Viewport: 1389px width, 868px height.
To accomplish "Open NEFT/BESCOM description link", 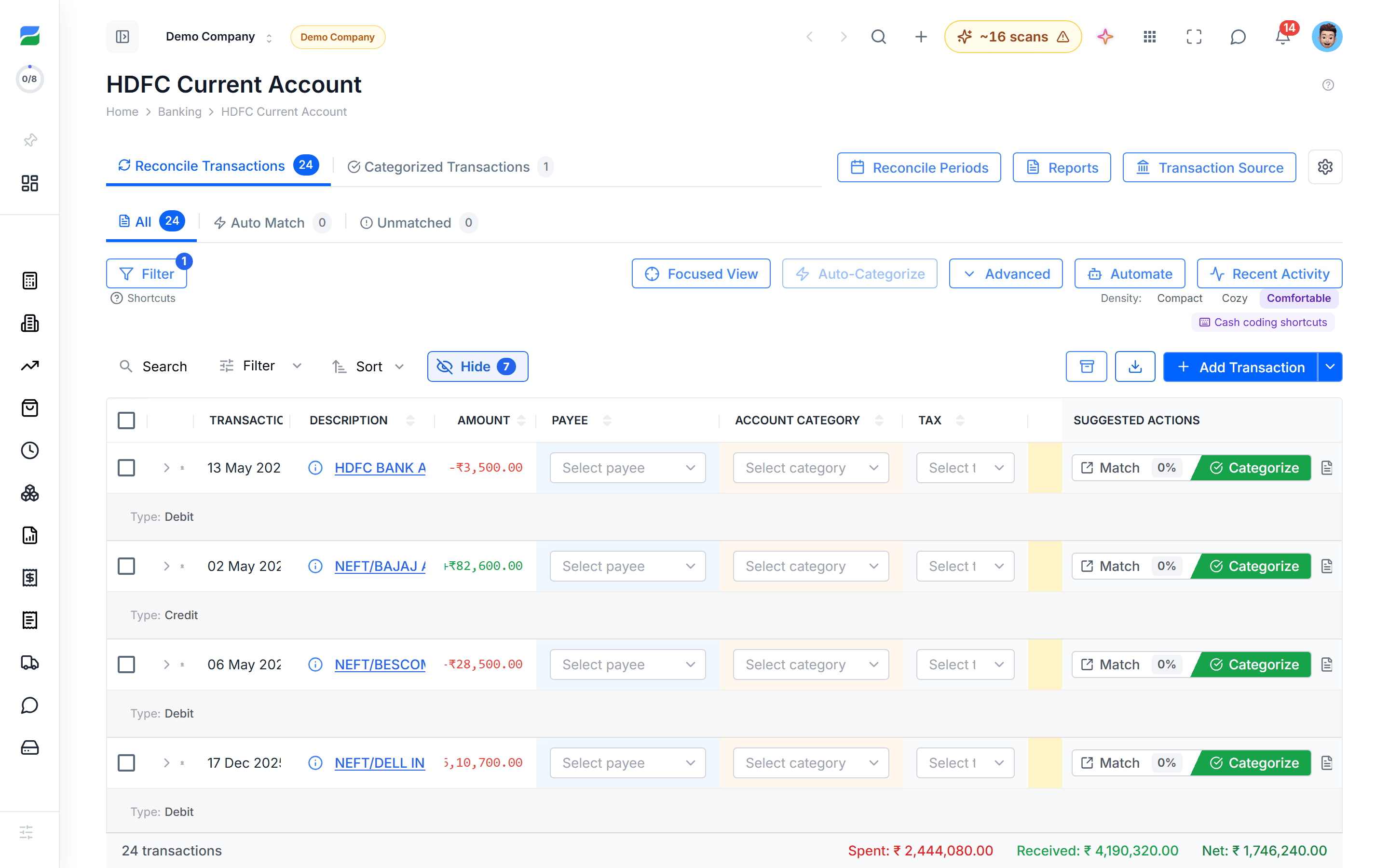I will [380, 665].
